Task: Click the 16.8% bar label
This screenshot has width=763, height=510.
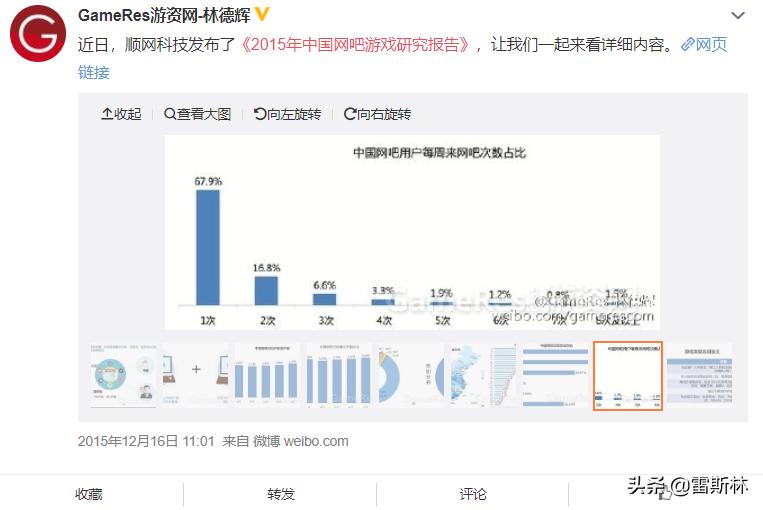Action: click(x=267, y=268)
